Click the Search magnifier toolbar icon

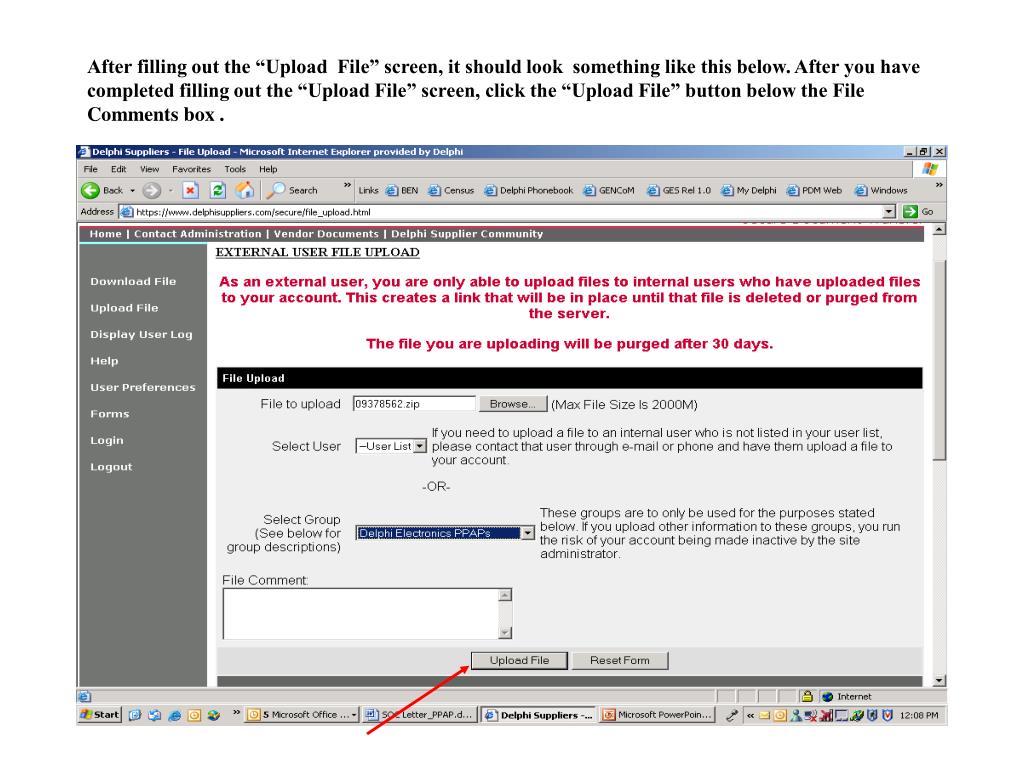pos(276,190)
